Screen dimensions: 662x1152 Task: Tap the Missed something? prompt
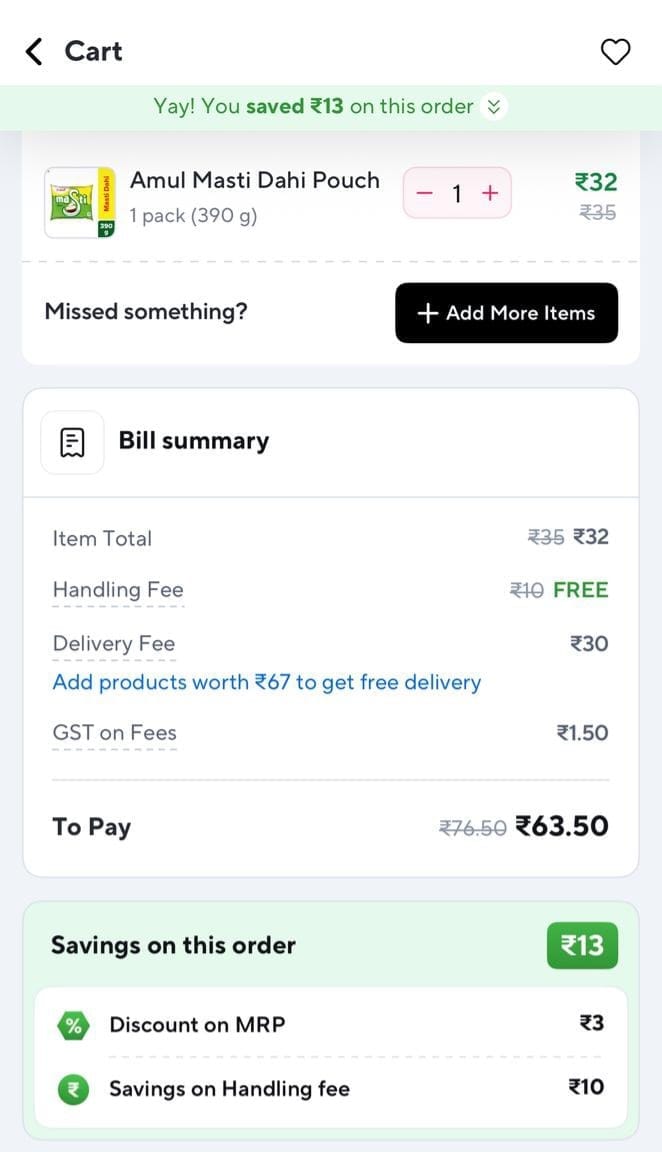point(146,312)
